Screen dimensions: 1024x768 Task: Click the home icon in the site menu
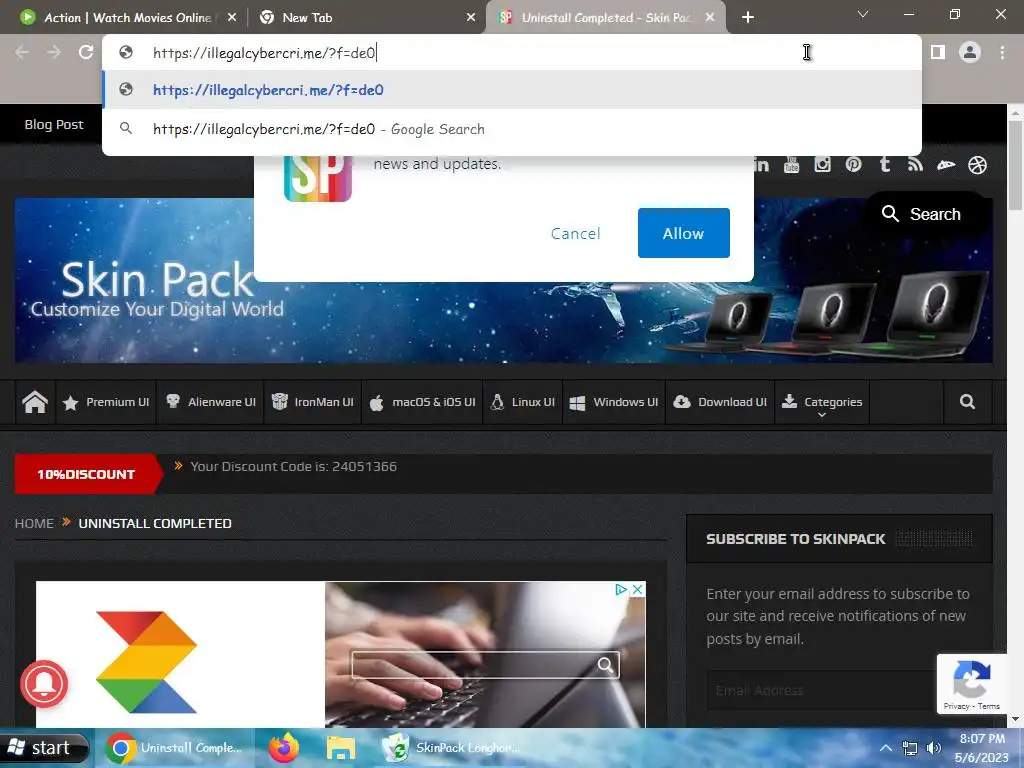(35, 402)
